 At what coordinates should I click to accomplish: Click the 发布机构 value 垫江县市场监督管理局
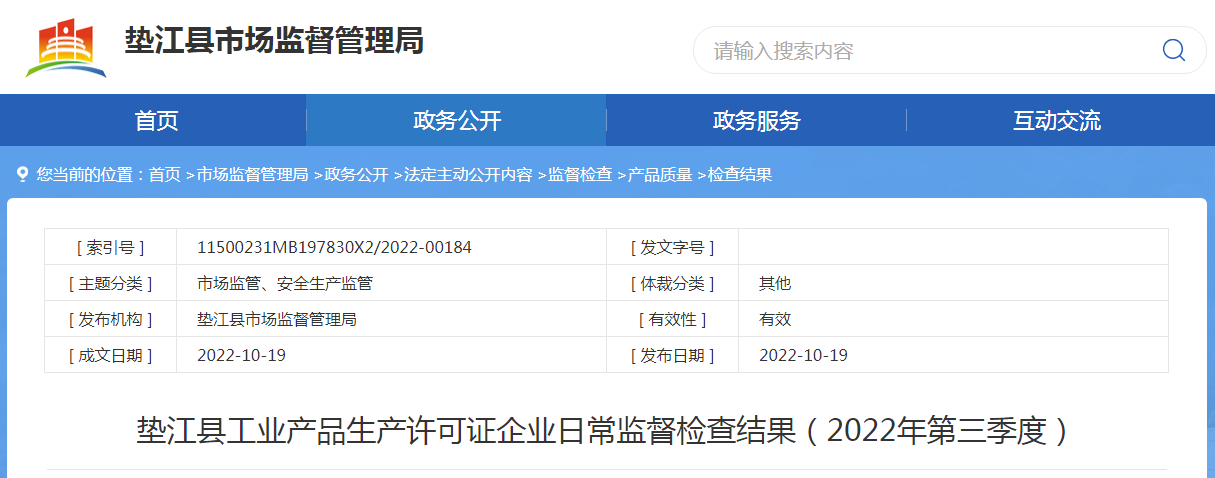(277, 319)
